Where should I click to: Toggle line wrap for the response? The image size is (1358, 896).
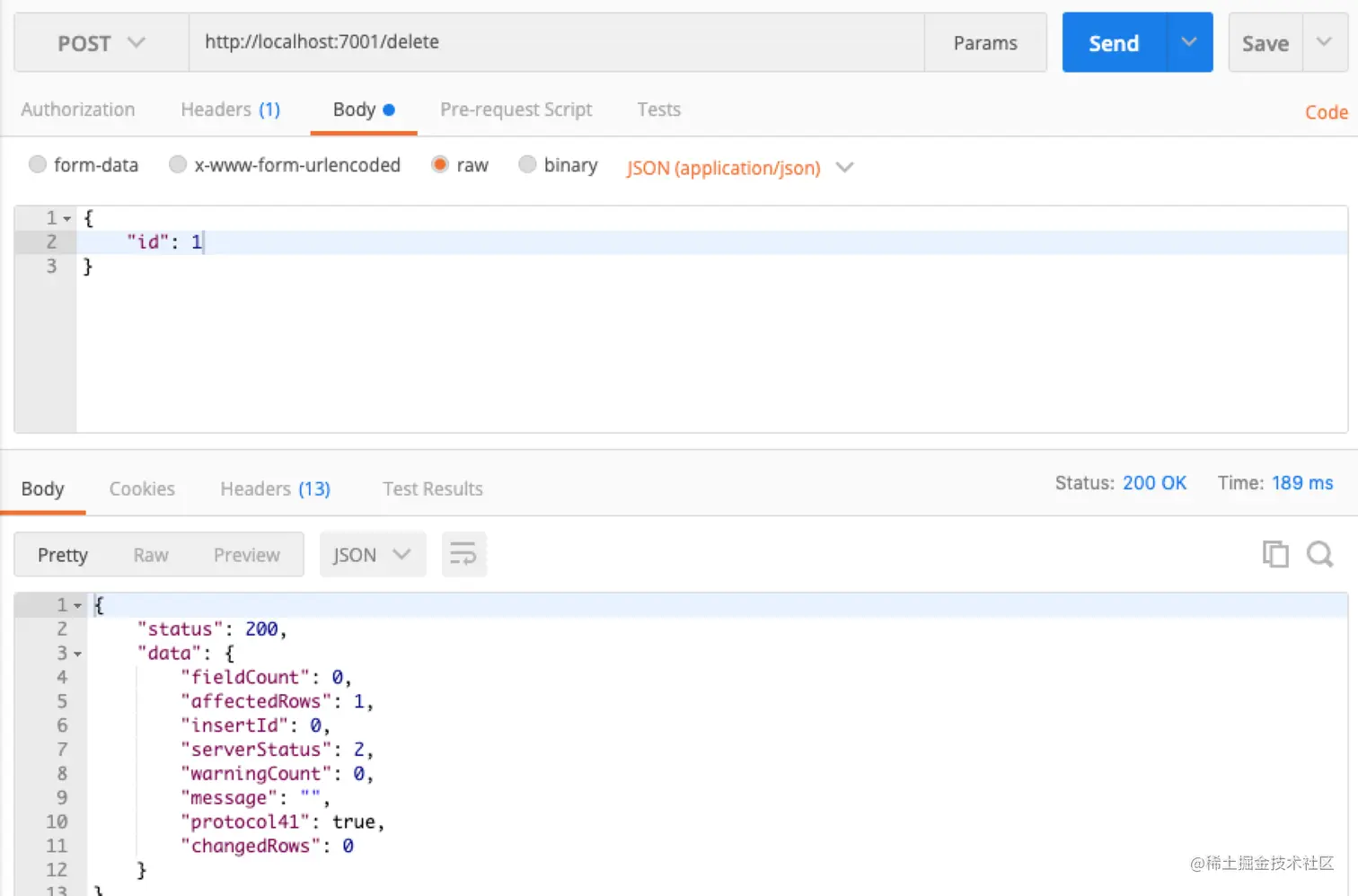tap(463, 554)
